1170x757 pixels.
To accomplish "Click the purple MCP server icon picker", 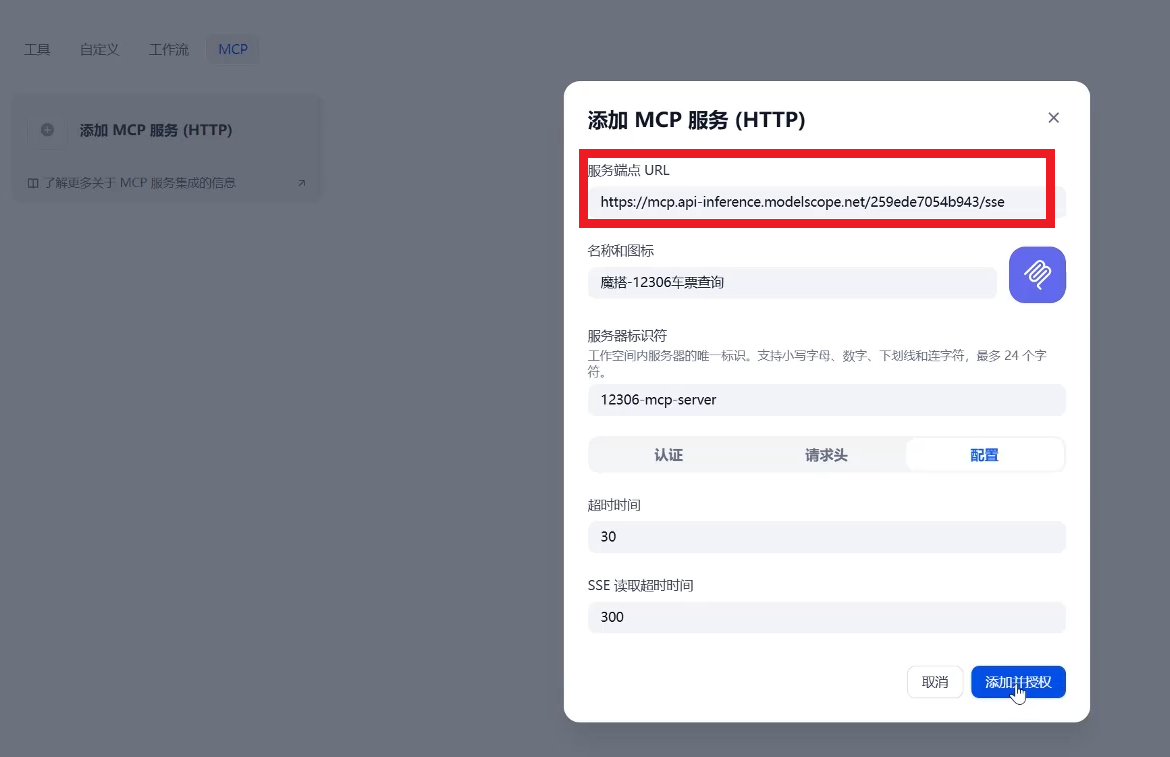I will pos(1037,274).
